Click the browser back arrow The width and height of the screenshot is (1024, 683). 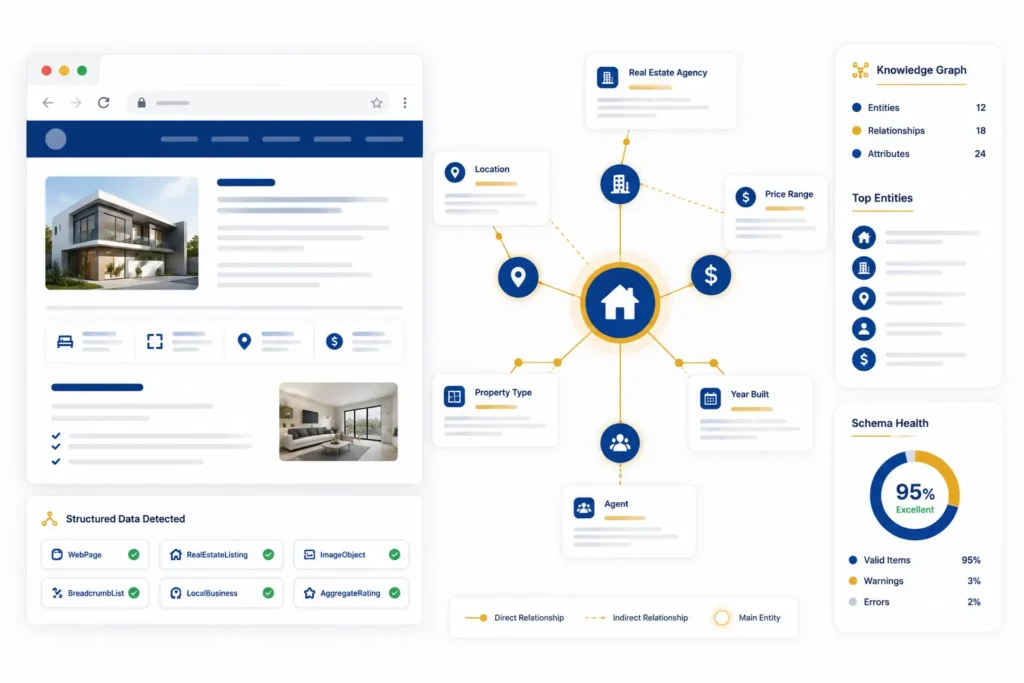[x=48, y=103]
